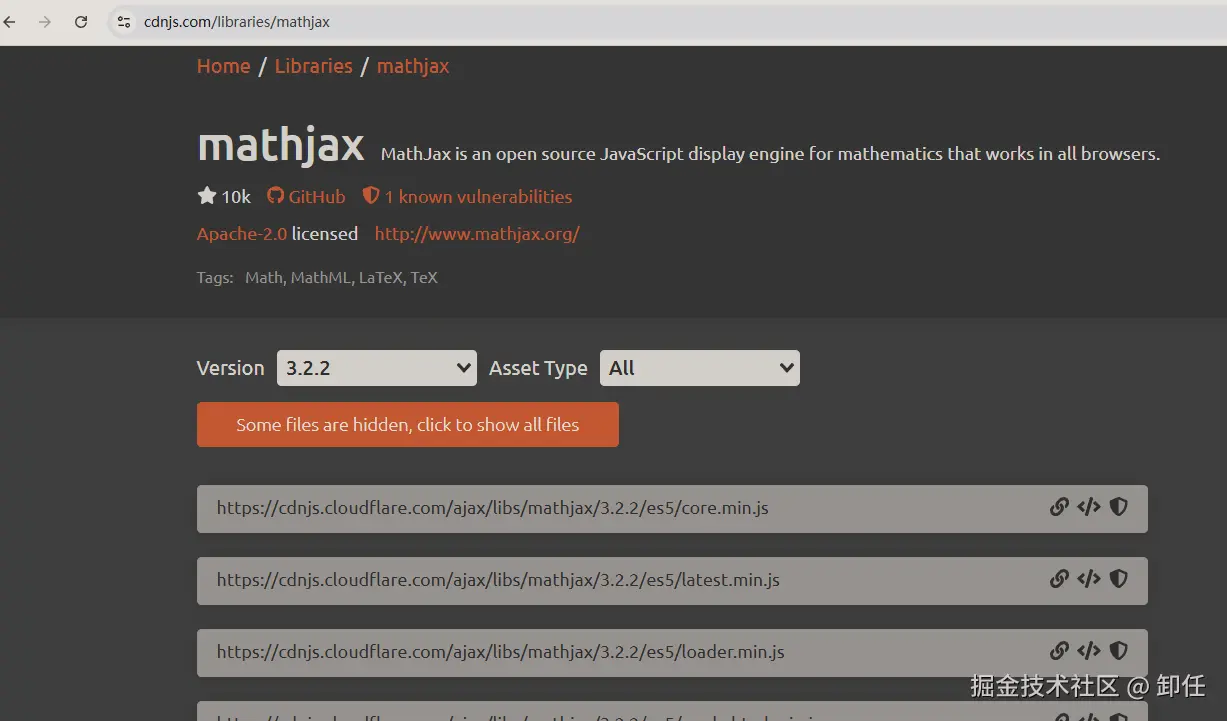
Task: Open the GitHub repository link
Action: [306, 197]
